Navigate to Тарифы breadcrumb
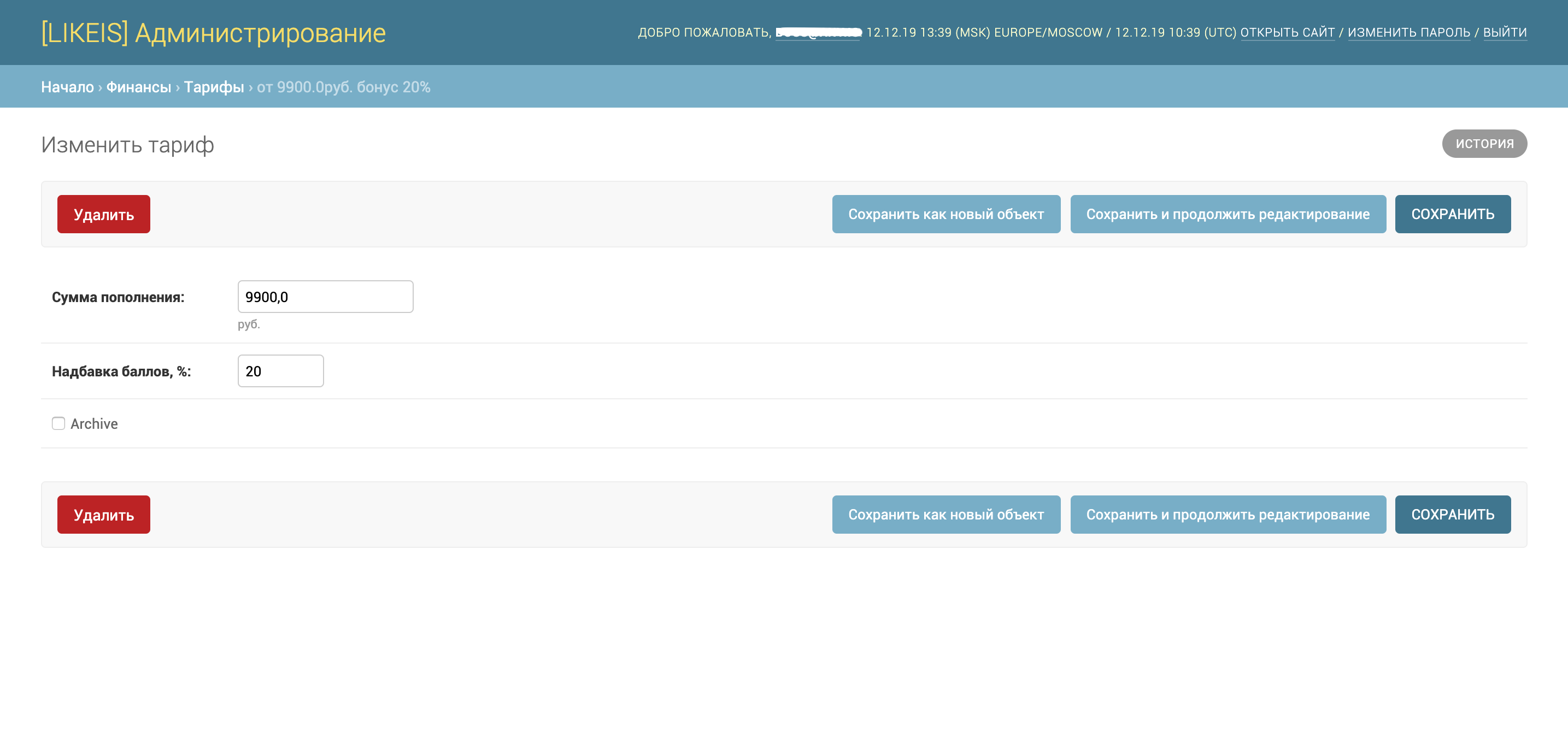Image resolution: width=1568 pixels, height=756 pixels. [x=214, y=87]
